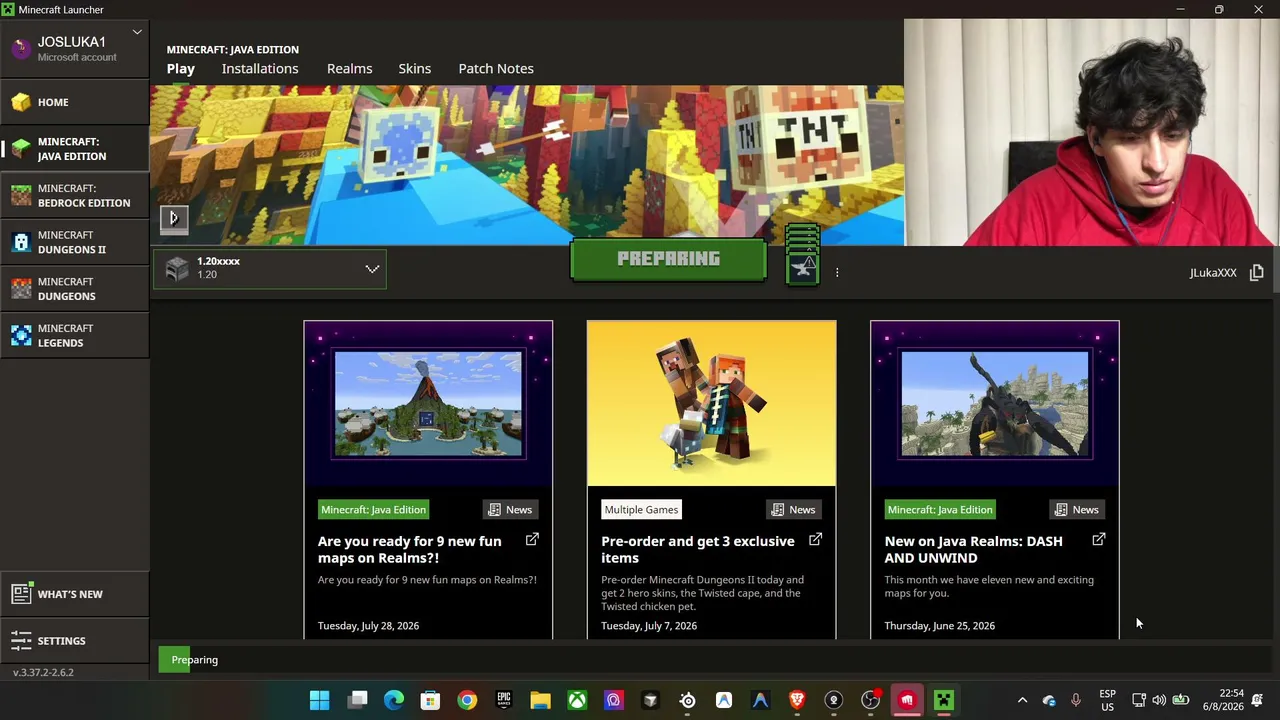Open 'Pre-order and get 3 exclusive items' headline
Viewport: 1280px width, 720px height.
point(698,549)
